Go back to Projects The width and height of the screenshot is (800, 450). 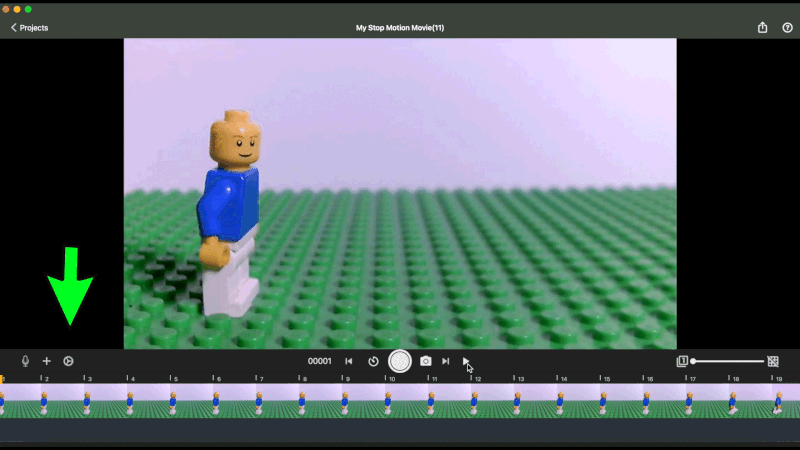point(29,28)
